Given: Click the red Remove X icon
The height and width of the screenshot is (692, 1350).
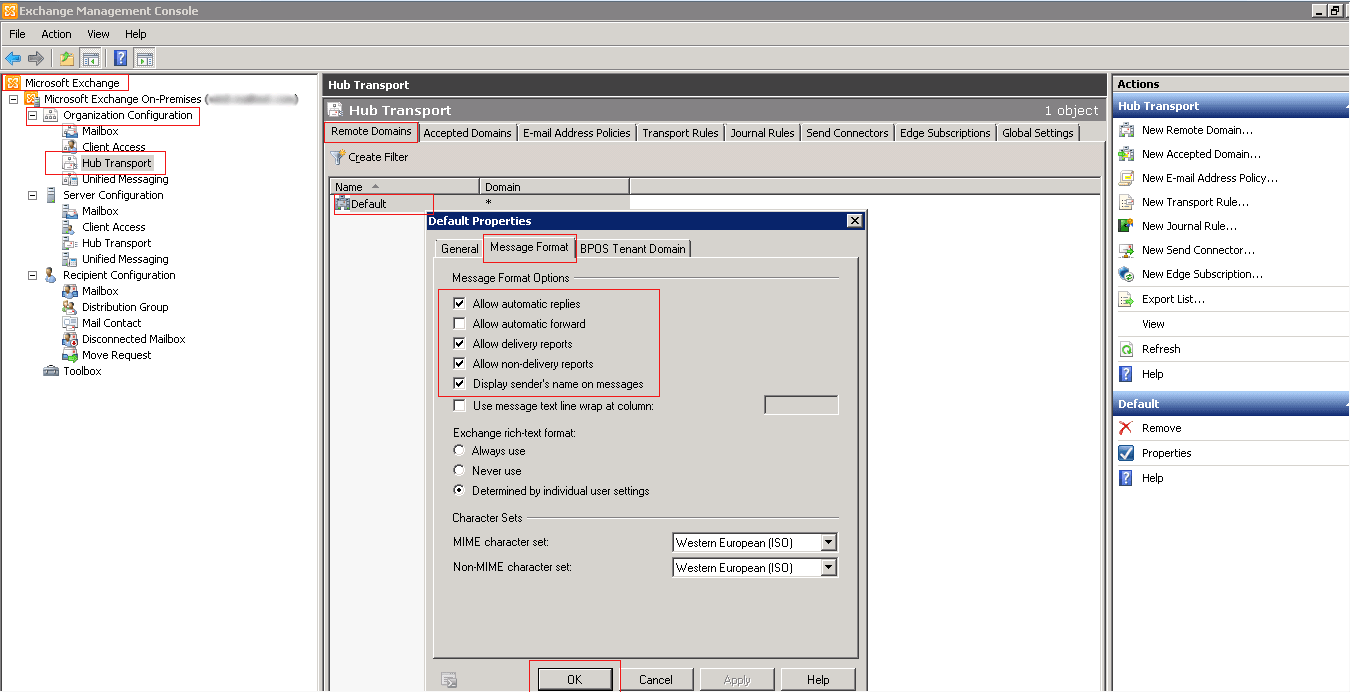Looking at the screenshot, I should click(1126, 428).
